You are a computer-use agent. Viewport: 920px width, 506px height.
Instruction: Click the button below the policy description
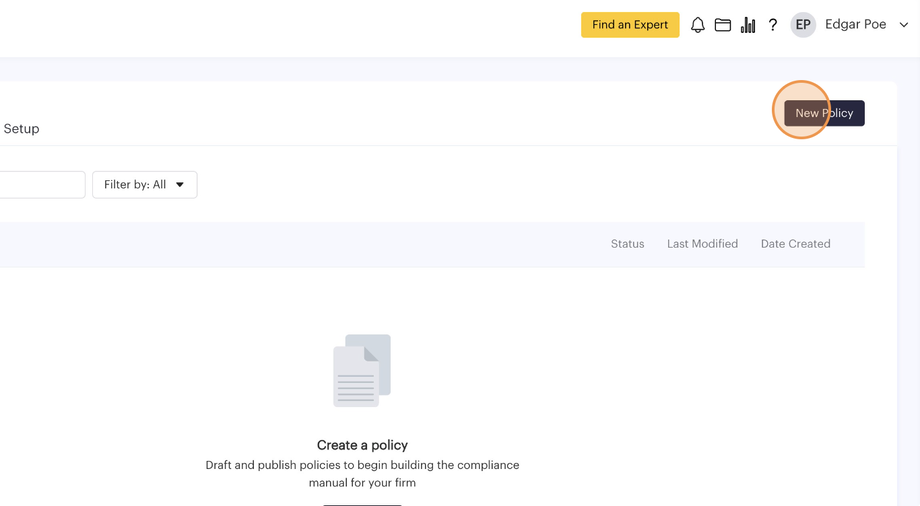(362, 503)
